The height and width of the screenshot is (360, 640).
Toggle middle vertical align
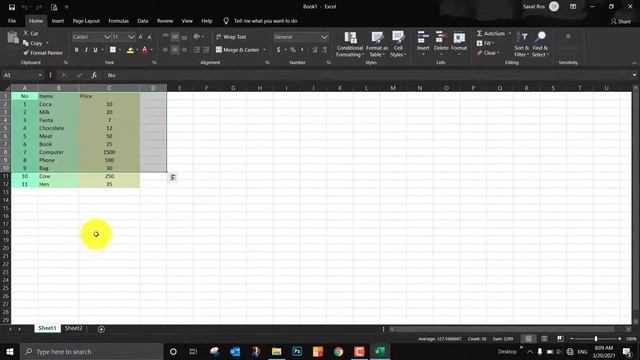pyautogui.click(x=175, y=37)
